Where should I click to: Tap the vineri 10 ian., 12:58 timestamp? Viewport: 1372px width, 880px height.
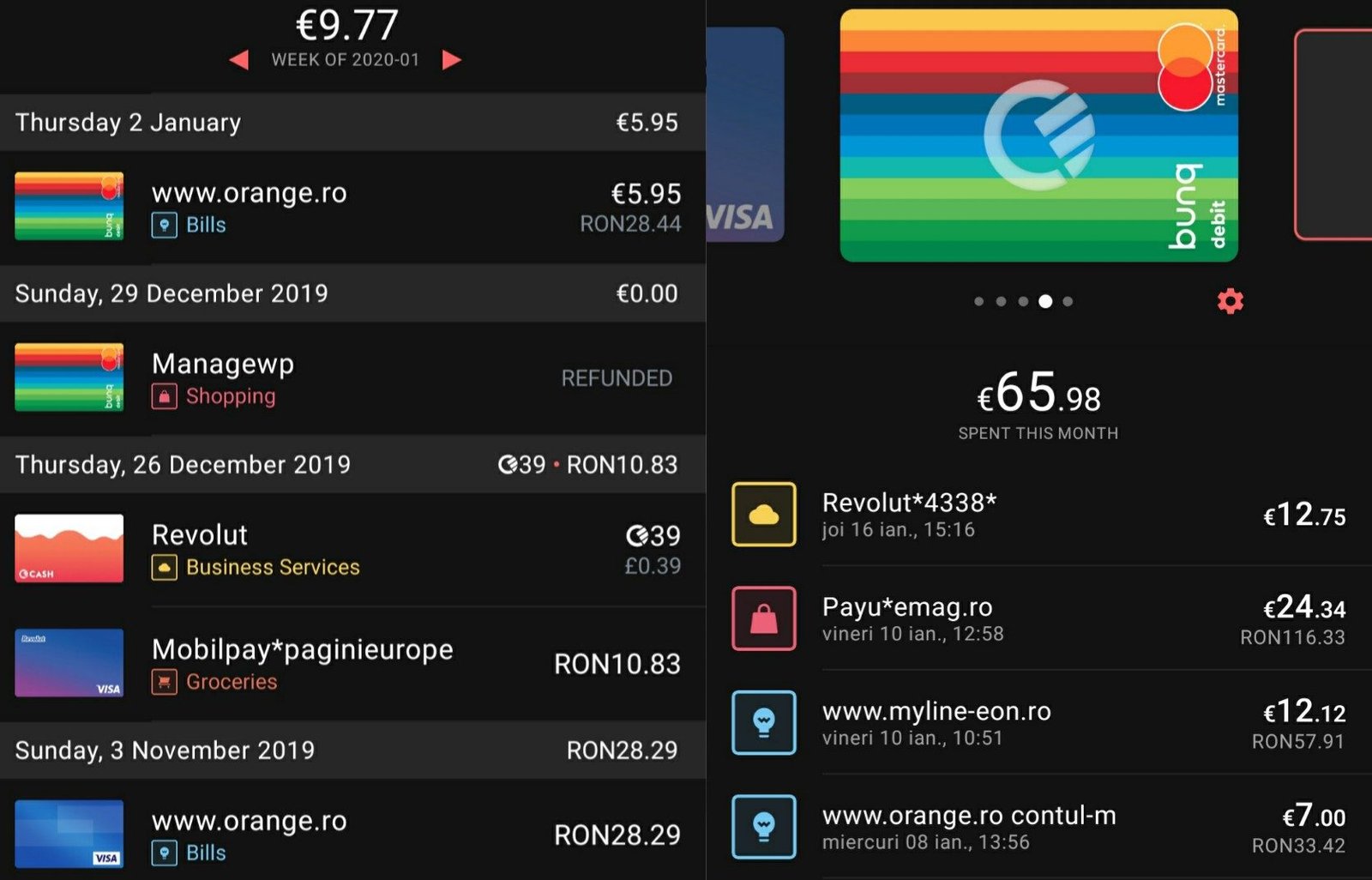(x=912, y=634)
